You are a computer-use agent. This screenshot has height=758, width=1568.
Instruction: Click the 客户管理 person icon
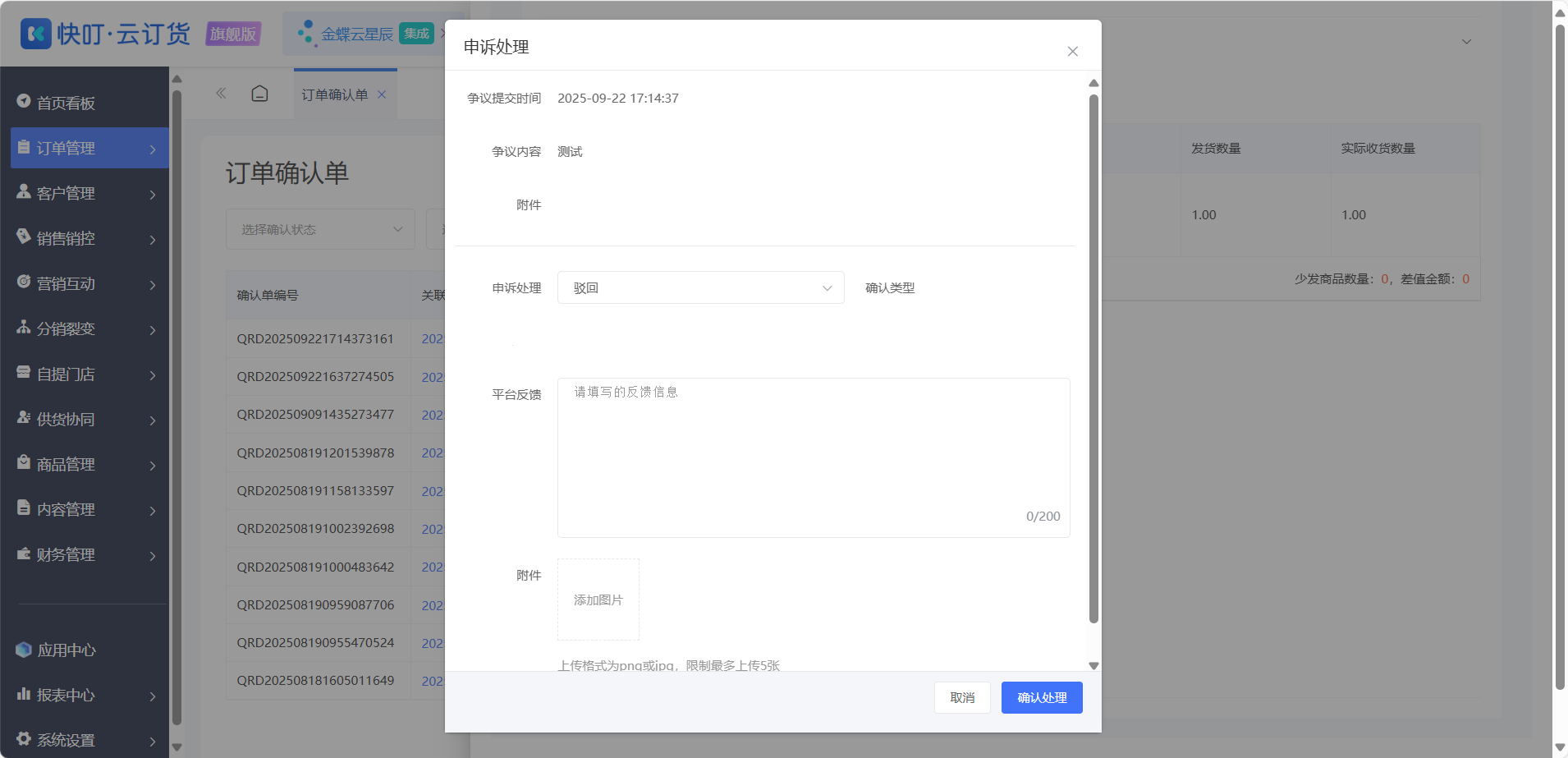(x=24, y=191)
